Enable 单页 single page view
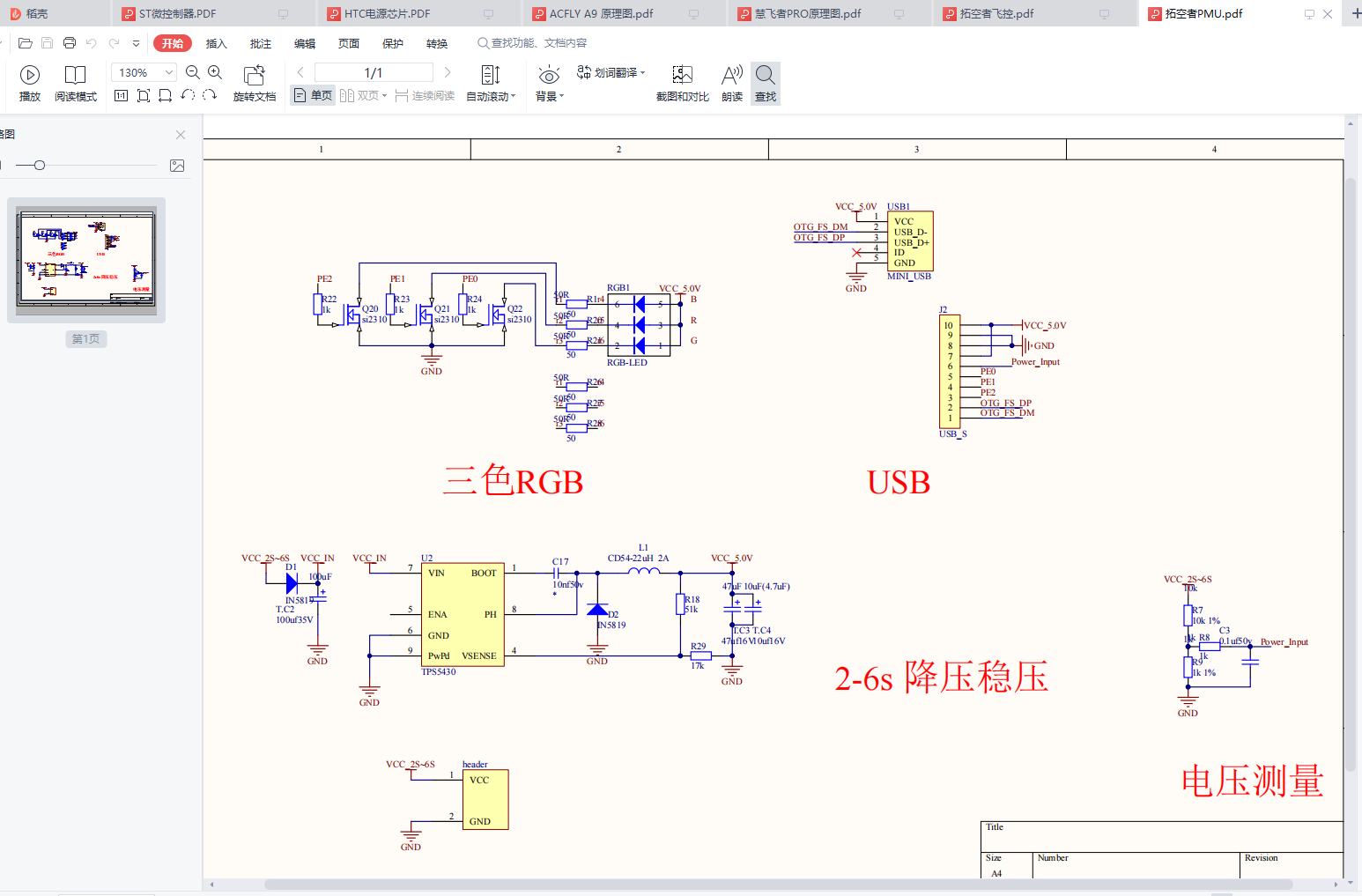1362x896 pixels. click(x=312, y=95)
